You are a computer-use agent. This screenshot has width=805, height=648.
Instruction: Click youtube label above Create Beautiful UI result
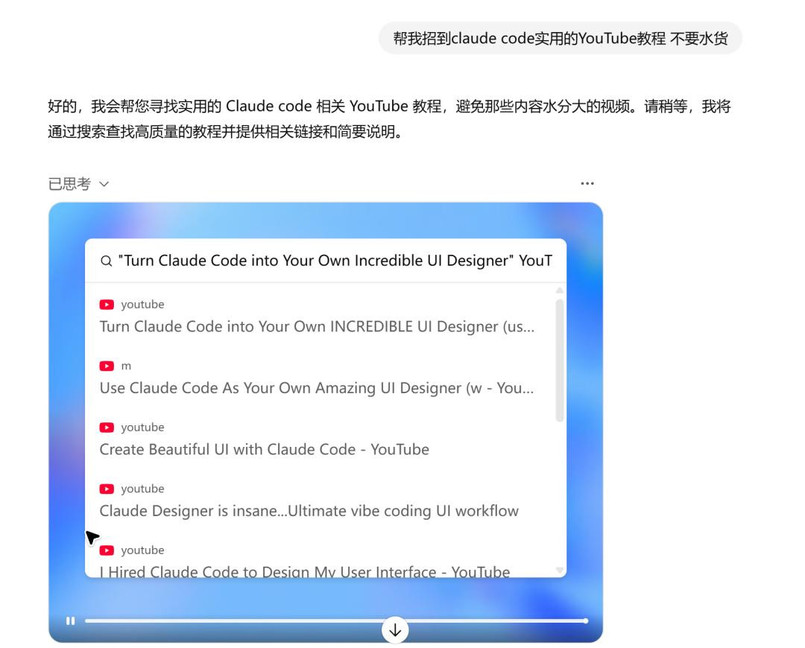coord(142,427)
